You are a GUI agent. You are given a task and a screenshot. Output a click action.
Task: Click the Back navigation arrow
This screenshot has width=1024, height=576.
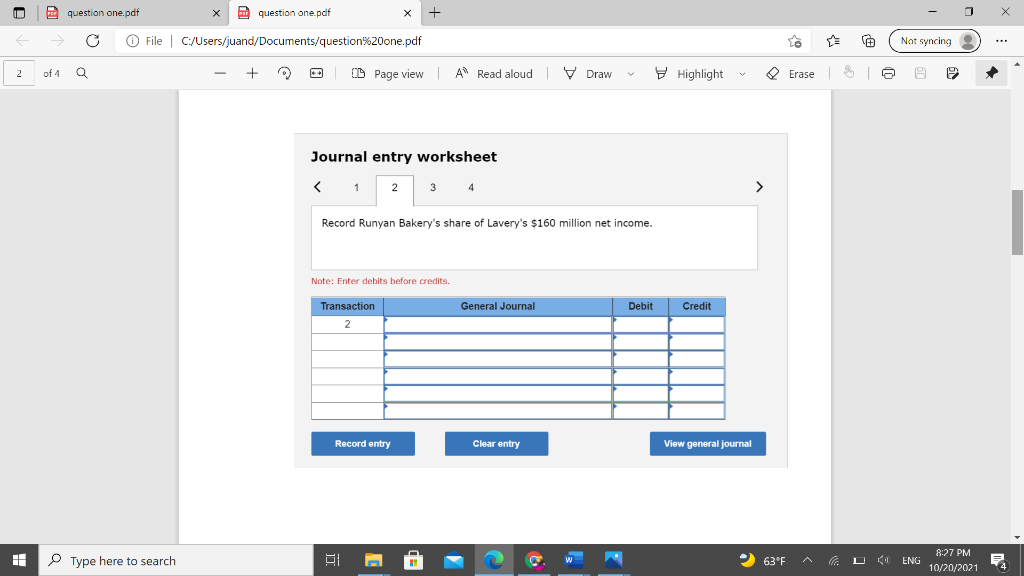click(x=22, y=40)
